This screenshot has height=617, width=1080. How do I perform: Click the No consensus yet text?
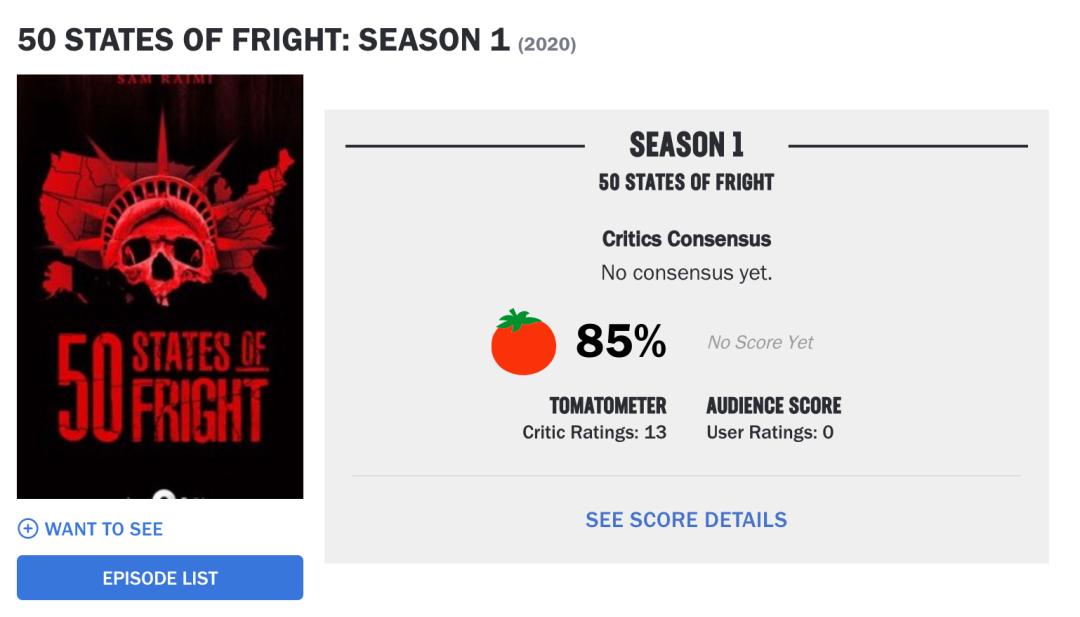tap(686, 272)
